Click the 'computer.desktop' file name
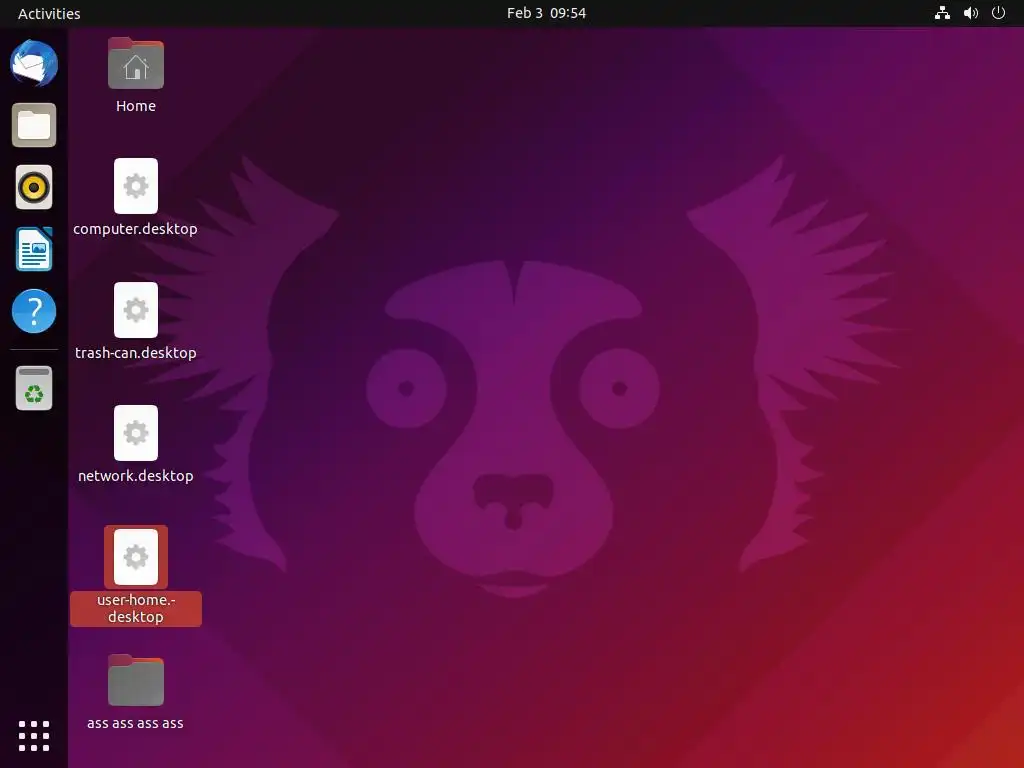 tap(135, 229)
